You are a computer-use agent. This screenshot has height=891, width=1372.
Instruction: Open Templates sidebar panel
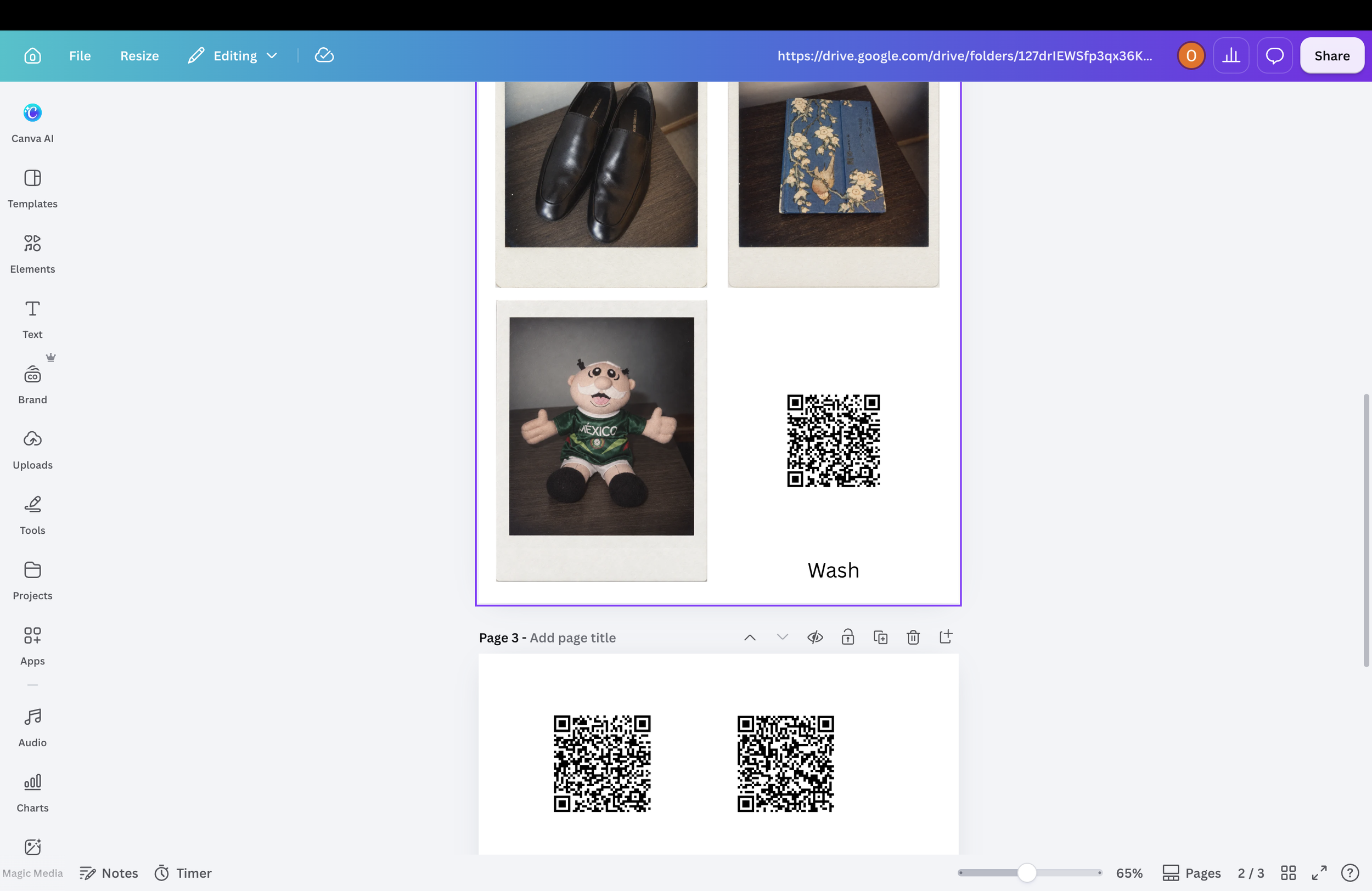click(x=32, y=188)
